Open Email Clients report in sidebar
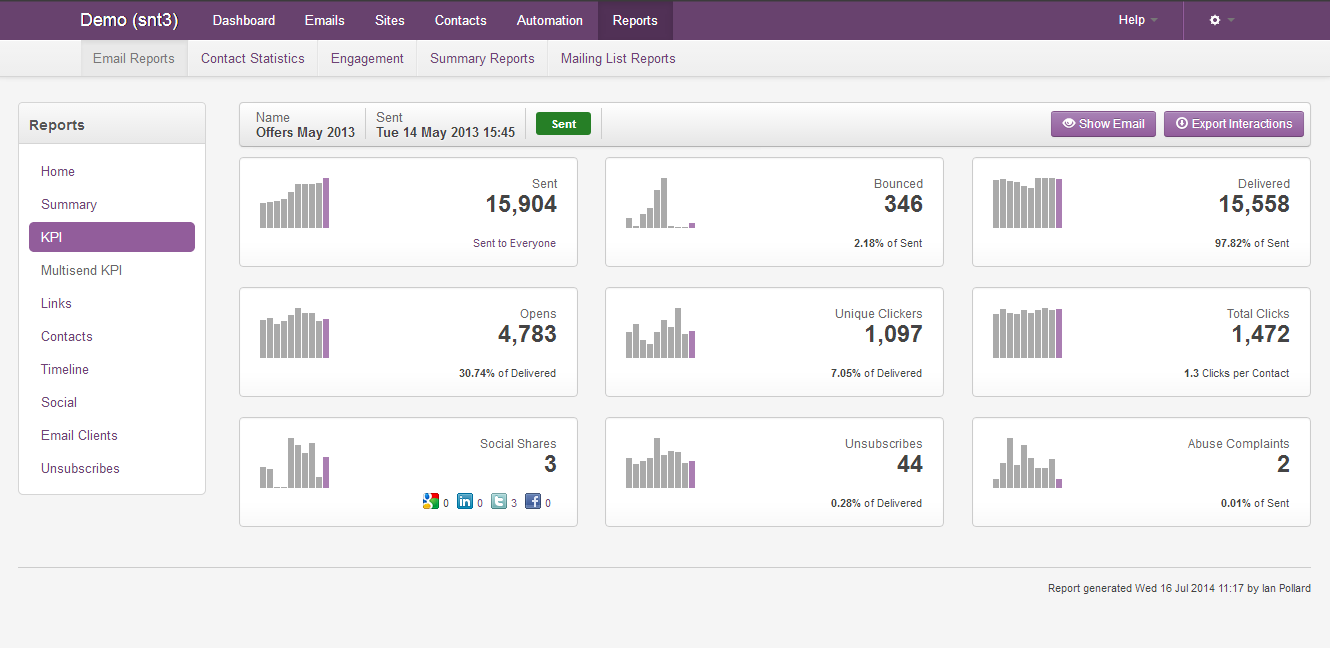 (79, 435)
